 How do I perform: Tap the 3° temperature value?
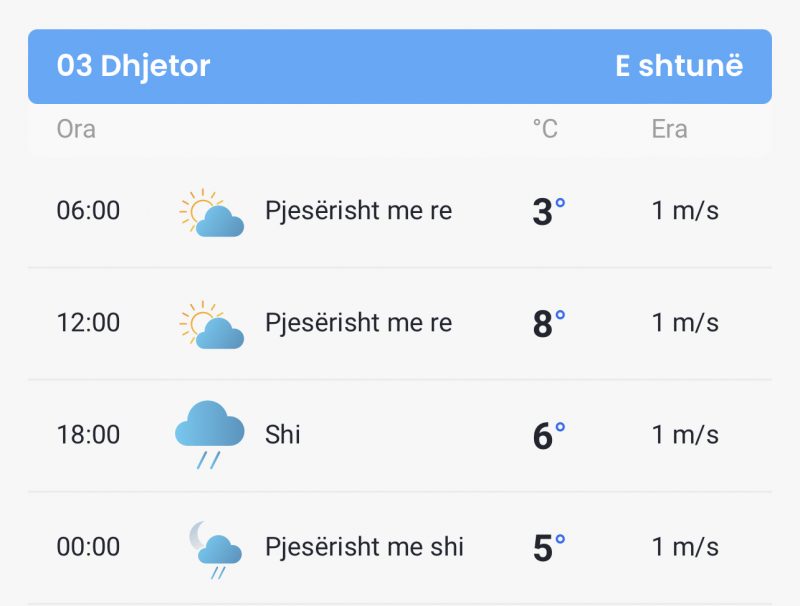[x=548, y=211]
